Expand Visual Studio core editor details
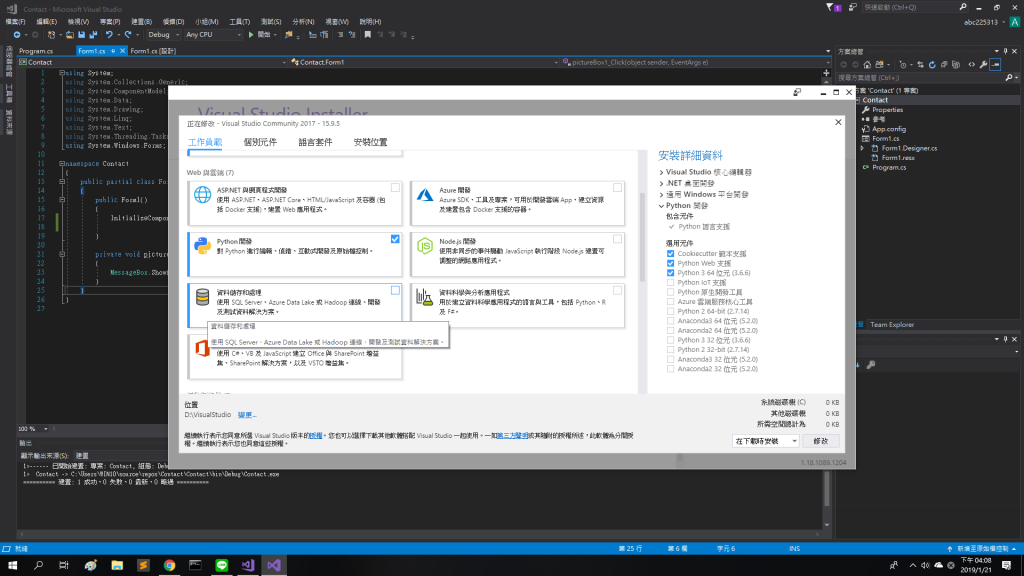This screenshot has height=576, width=1024. click(662, 172)
